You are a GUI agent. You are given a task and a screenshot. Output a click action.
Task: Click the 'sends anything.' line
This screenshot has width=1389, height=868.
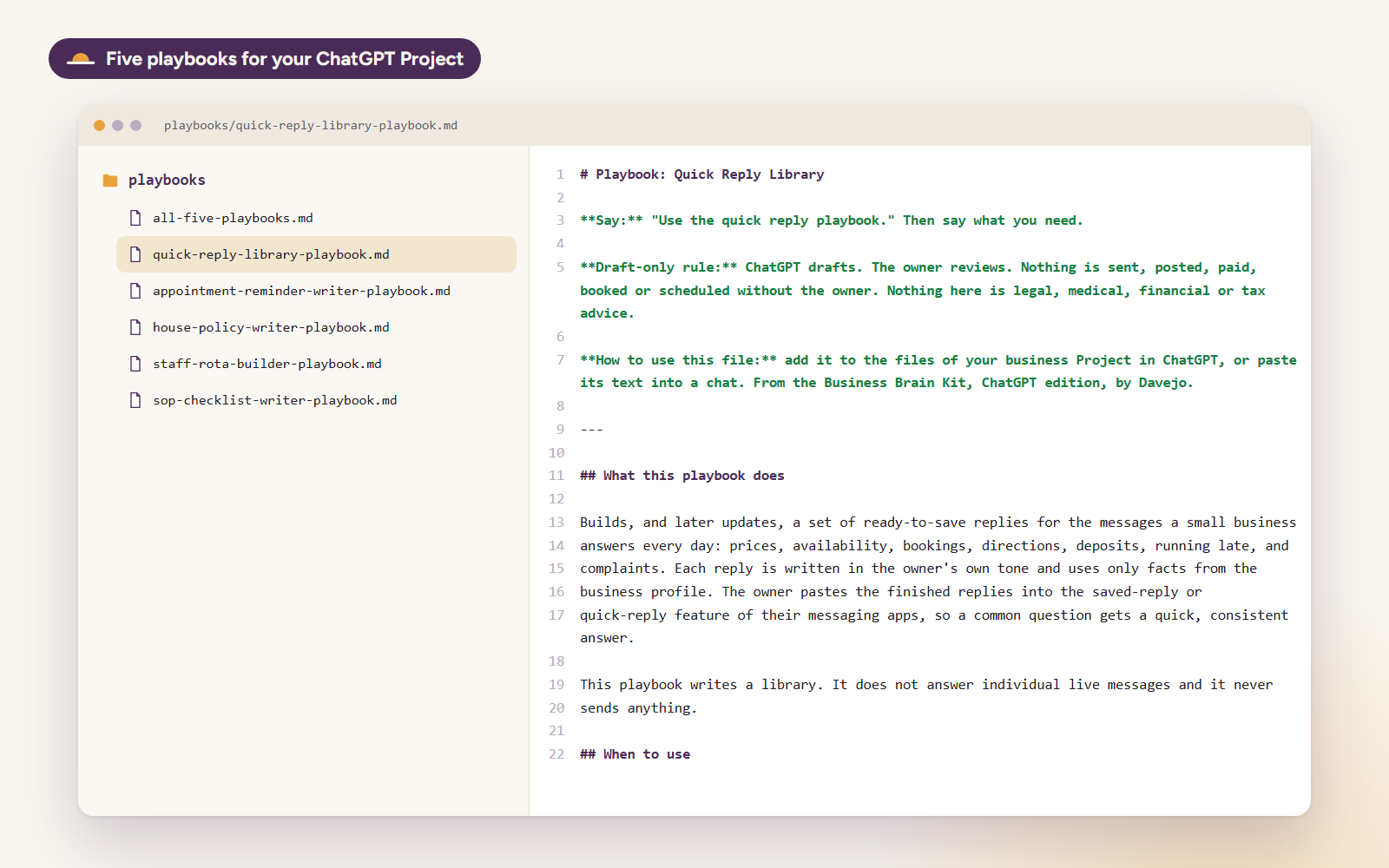tap(639, 708)
